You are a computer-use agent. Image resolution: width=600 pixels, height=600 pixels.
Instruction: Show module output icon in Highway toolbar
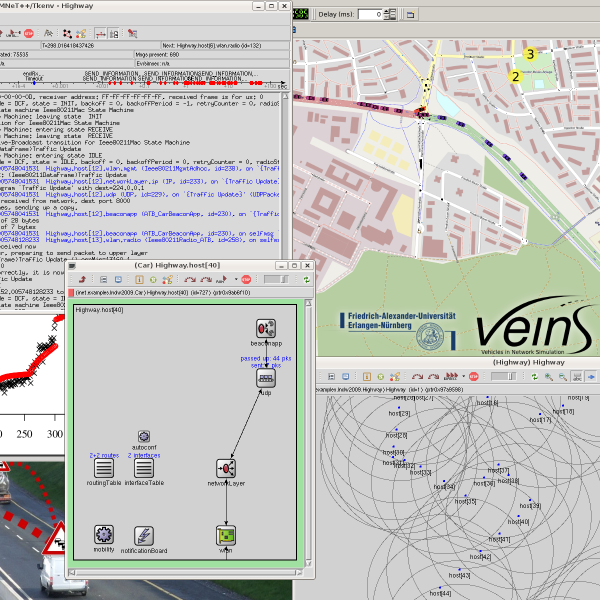[x=346, y=377]
